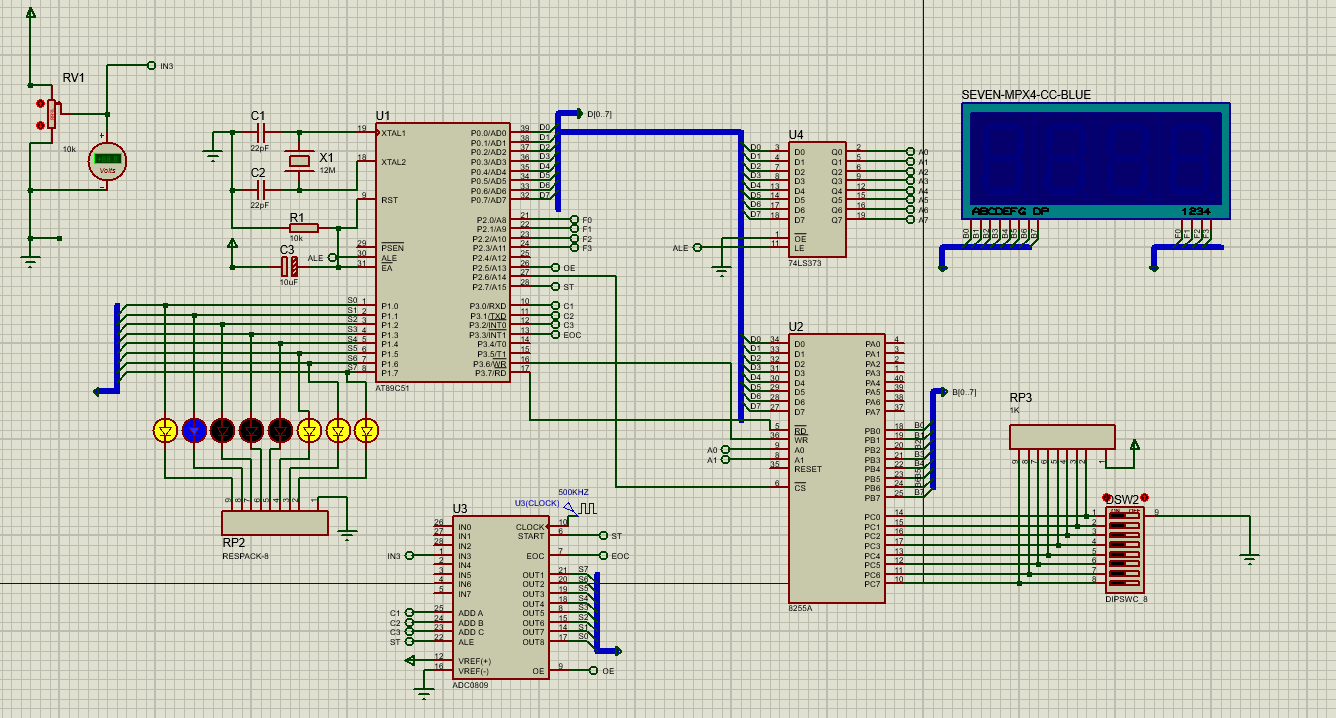Select the U2 8255A peripheral interface chip
Viewport: 1336px width, 718px height.
click(x=836, y=468)
